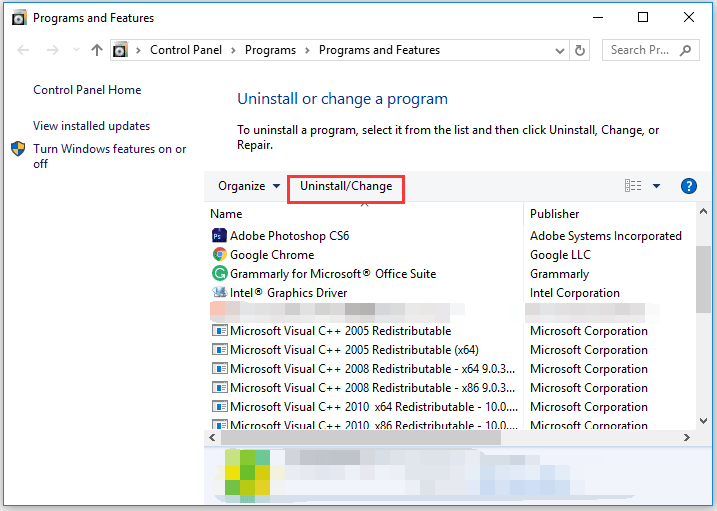Sort list by the Publisher column header
This screenshot has height=511, width=717.
tap(554, 213)
